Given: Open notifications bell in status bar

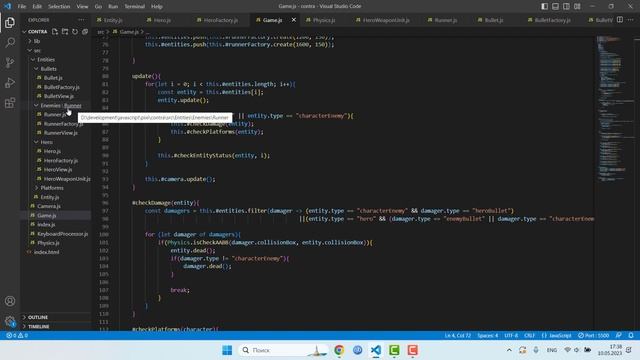Looking at the screenshot, I should click(631, 335).
